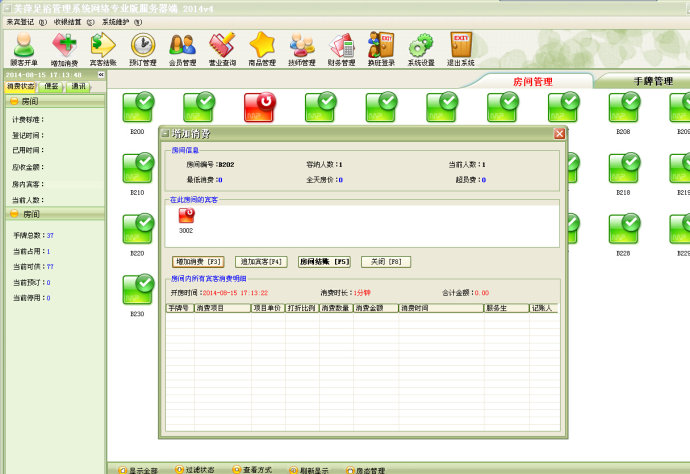Click 过滤状态 in the bottom bar
Viewport: 690px width, 474px height.
tap(195, 470)
